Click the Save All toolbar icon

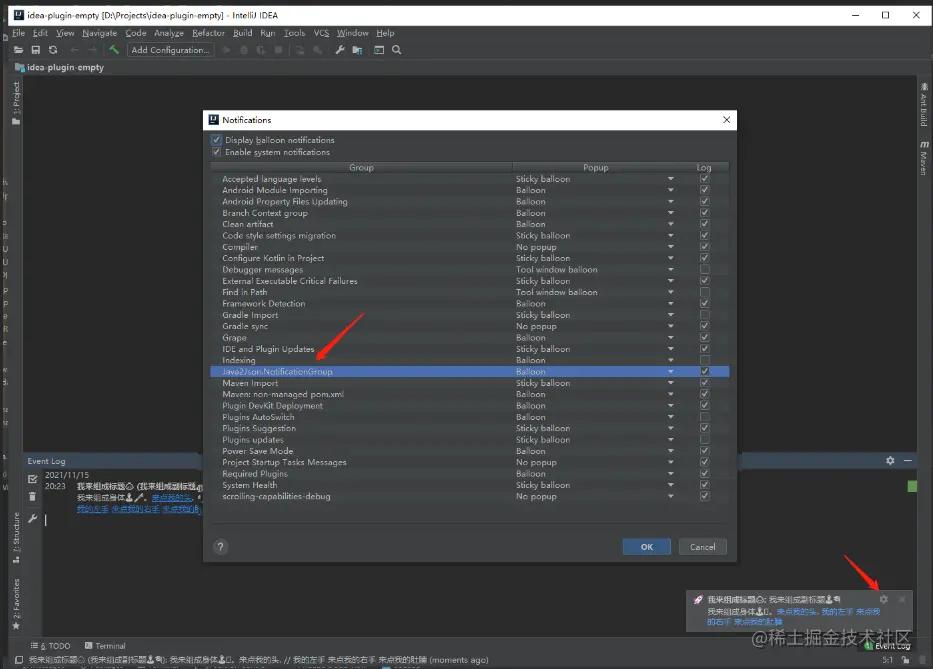click(36, 50)
